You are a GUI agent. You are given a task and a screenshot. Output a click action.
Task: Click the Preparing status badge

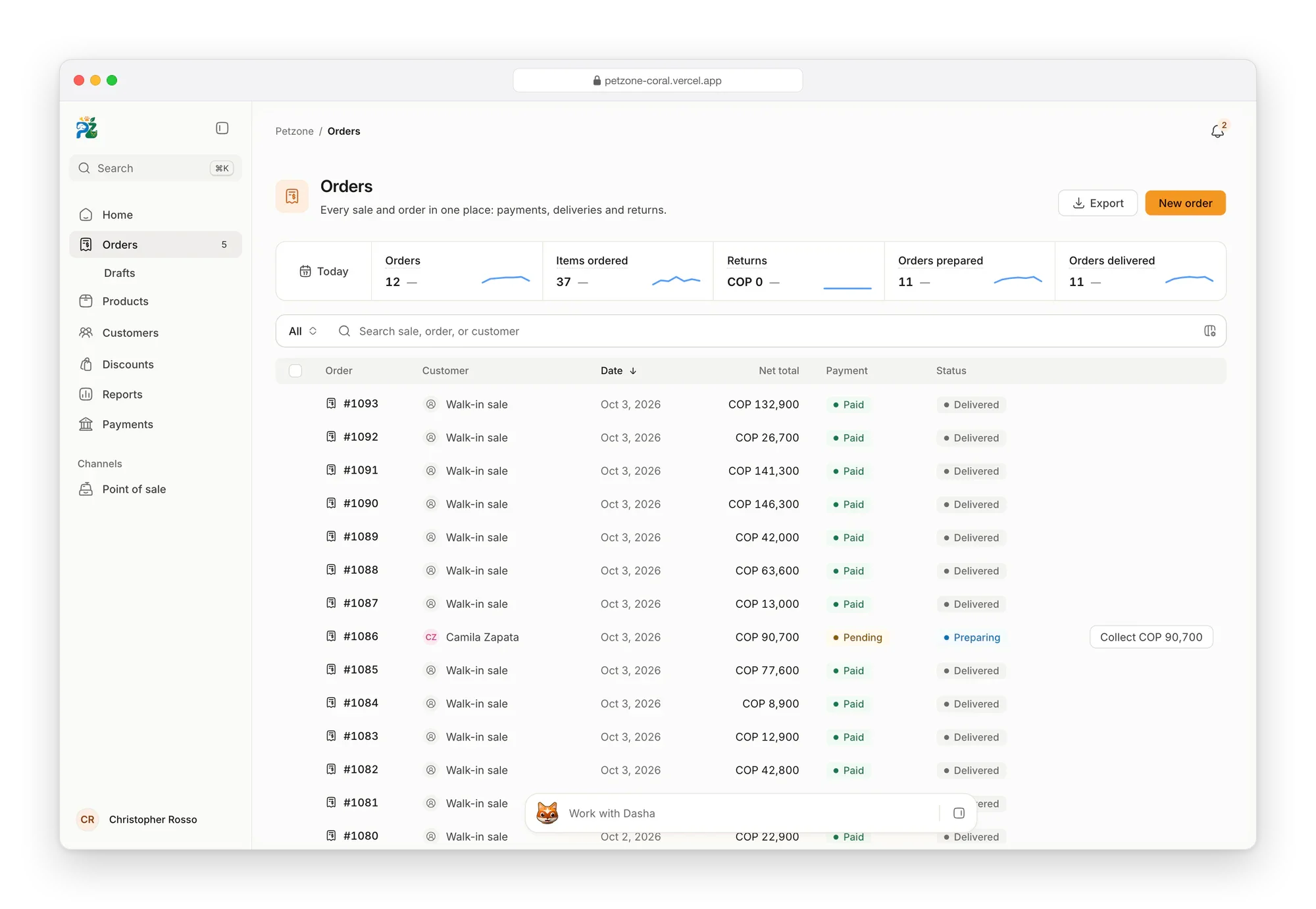click(x=972, y=637)
